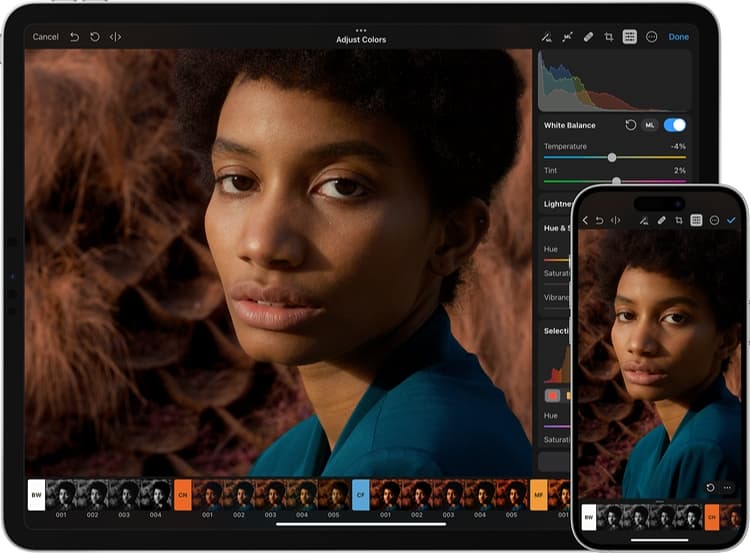Screen dimensions: 750x553
Task: Click the Temperature slider handle
Action: pos(612,157)
